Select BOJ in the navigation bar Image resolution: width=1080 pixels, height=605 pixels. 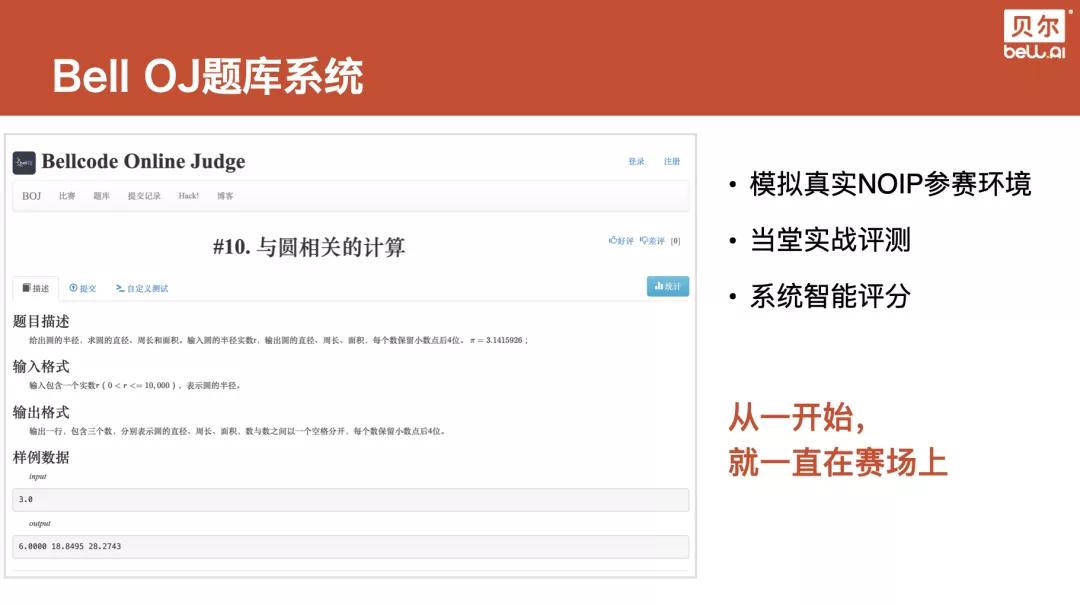click(x=32, y=196)
